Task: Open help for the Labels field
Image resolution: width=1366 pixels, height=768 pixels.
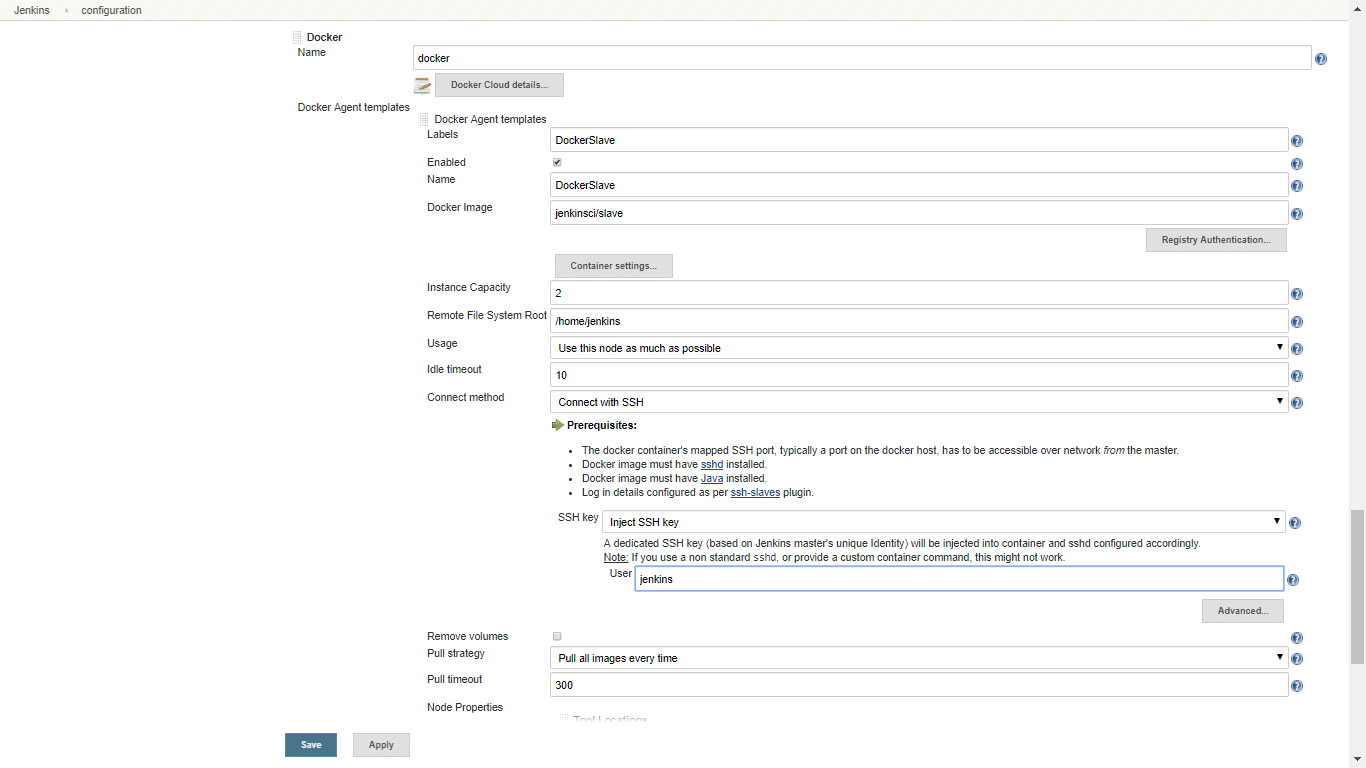Action: (x=1296, y=141)
